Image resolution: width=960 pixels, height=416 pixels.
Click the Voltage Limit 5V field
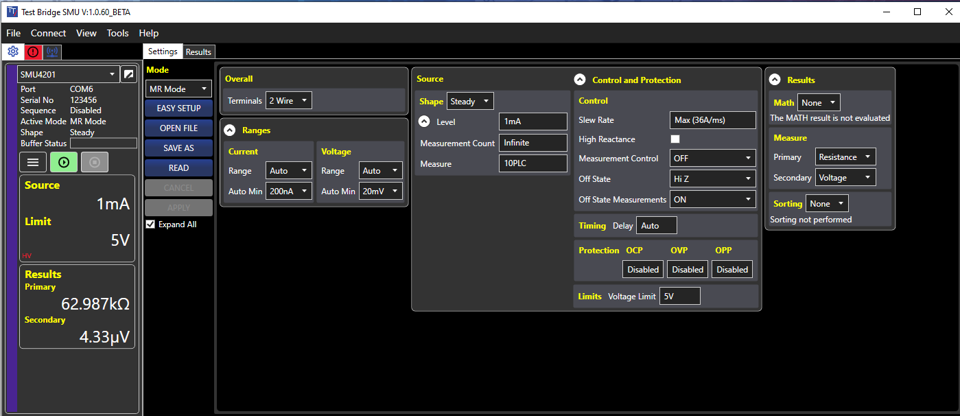point(680,296)
